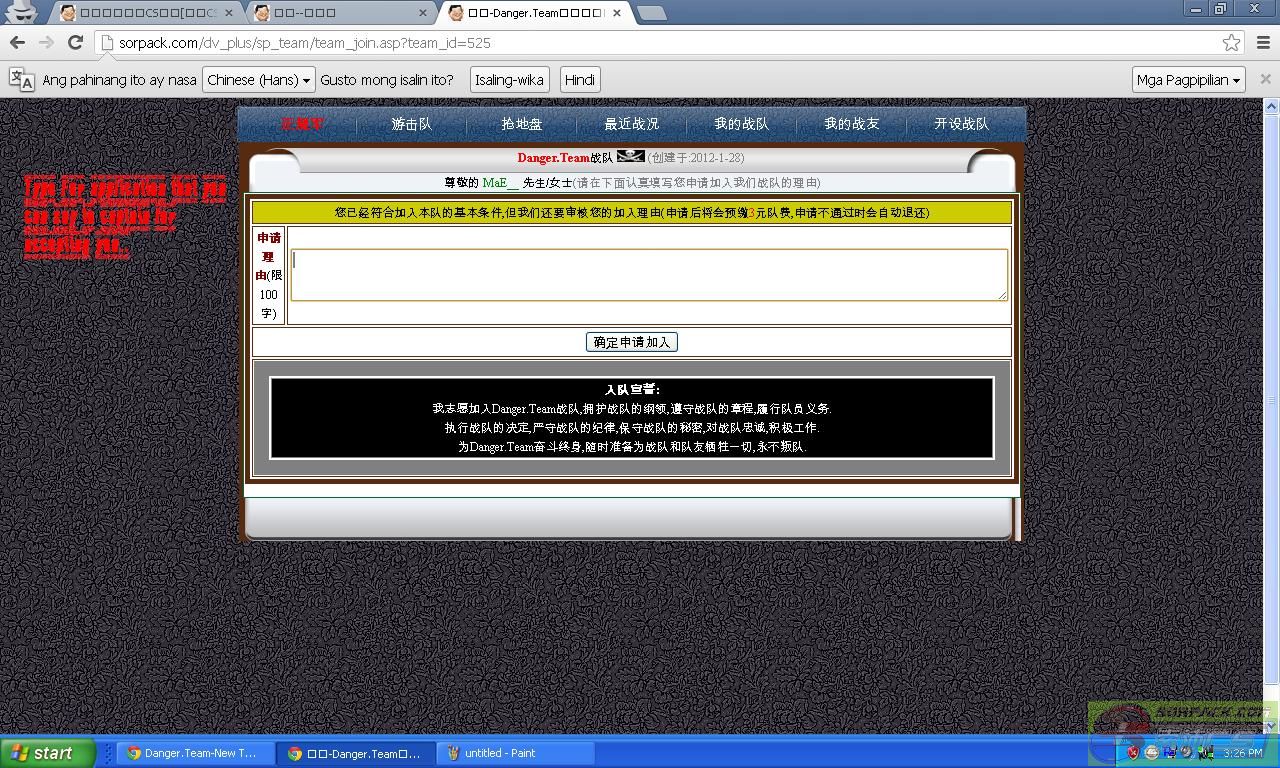Switch to the first browser tab
The height and width of the screenshot is (768, 1280).
click(x=145, y=13)
